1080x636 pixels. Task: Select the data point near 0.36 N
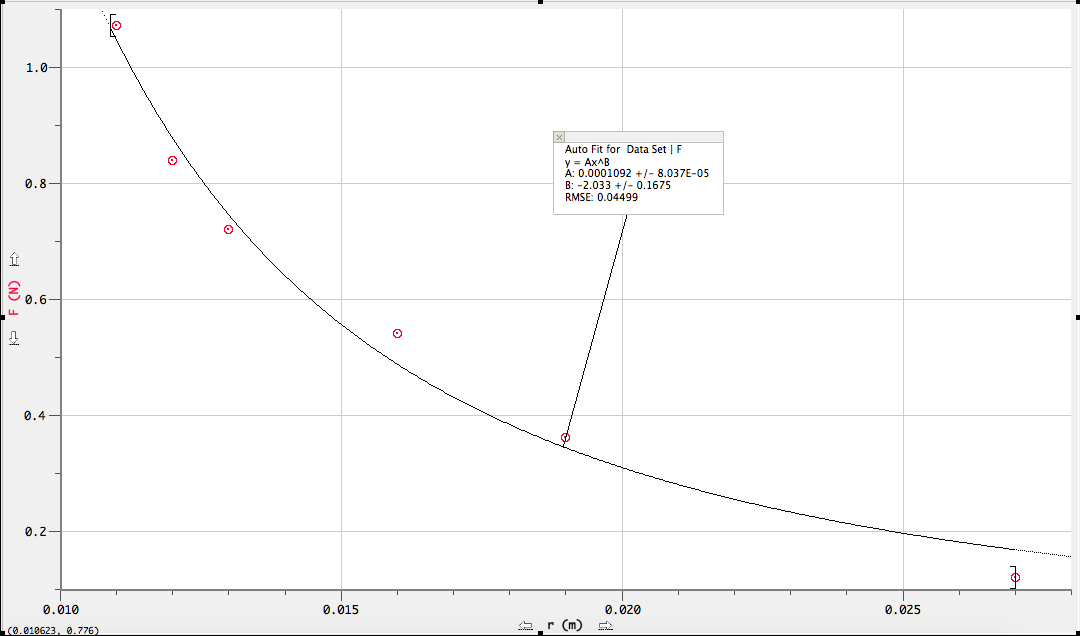(564, 437)
